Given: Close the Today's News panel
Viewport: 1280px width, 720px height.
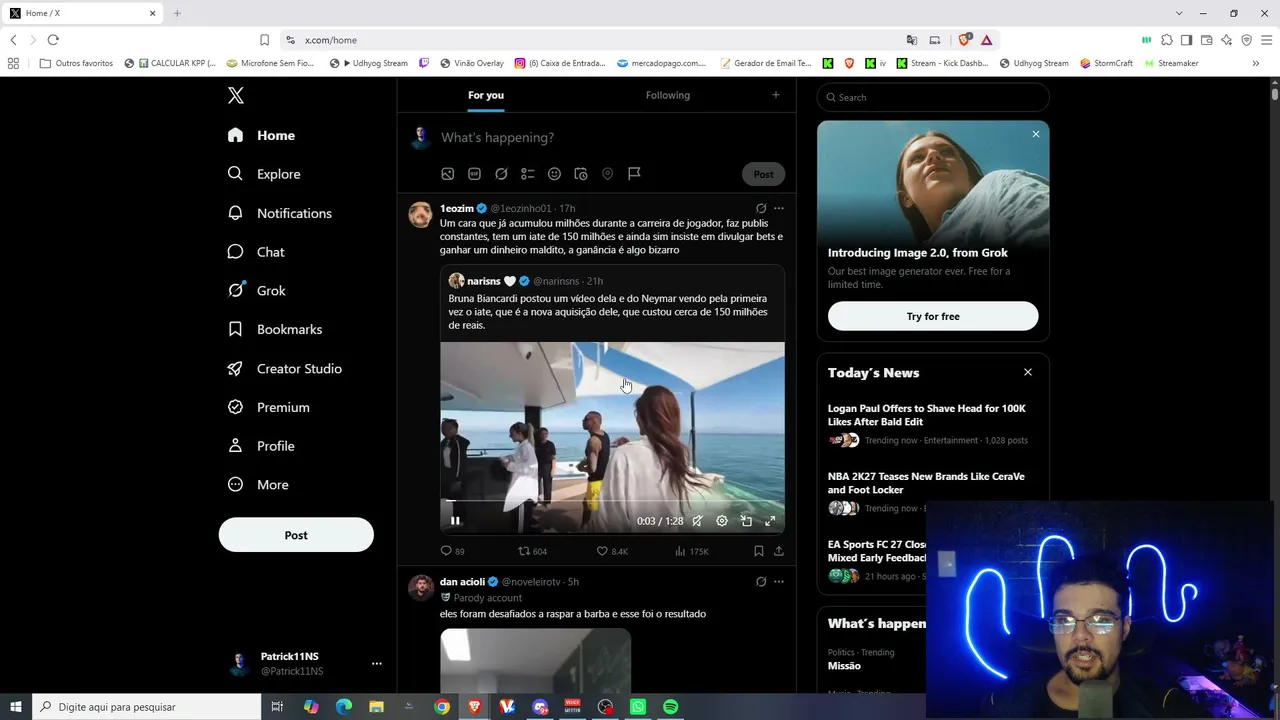Looking at the screenshot, I should pyautogui.click(x=1028, y=372).
